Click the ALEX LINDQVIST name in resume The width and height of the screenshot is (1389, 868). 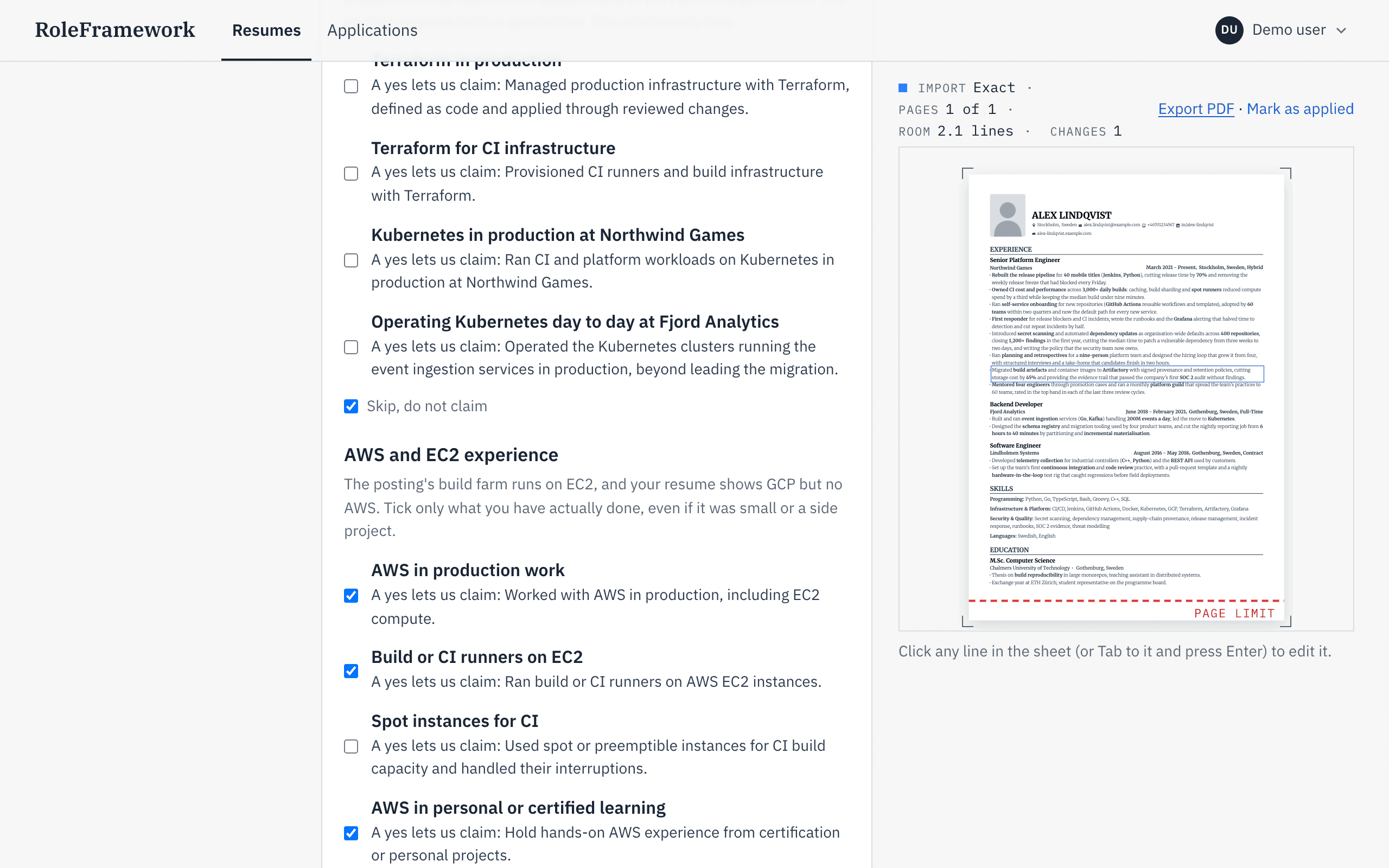(1072, 215)
